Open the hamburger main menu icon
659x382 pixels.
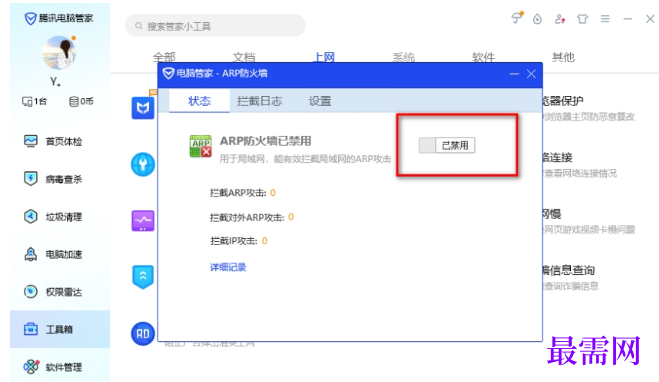click(605, 19)
